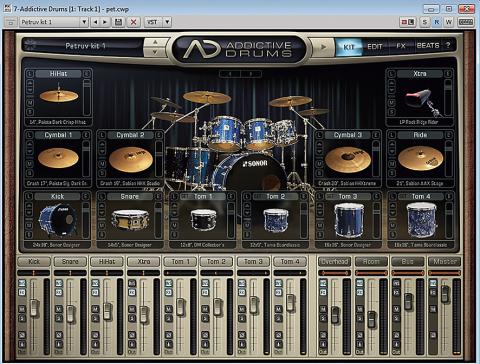Image resolution: width=480 pixels, height=364 pixels.
Task: Open the host preset dropdown Petruv kit 1
Action: click(53, 22)
